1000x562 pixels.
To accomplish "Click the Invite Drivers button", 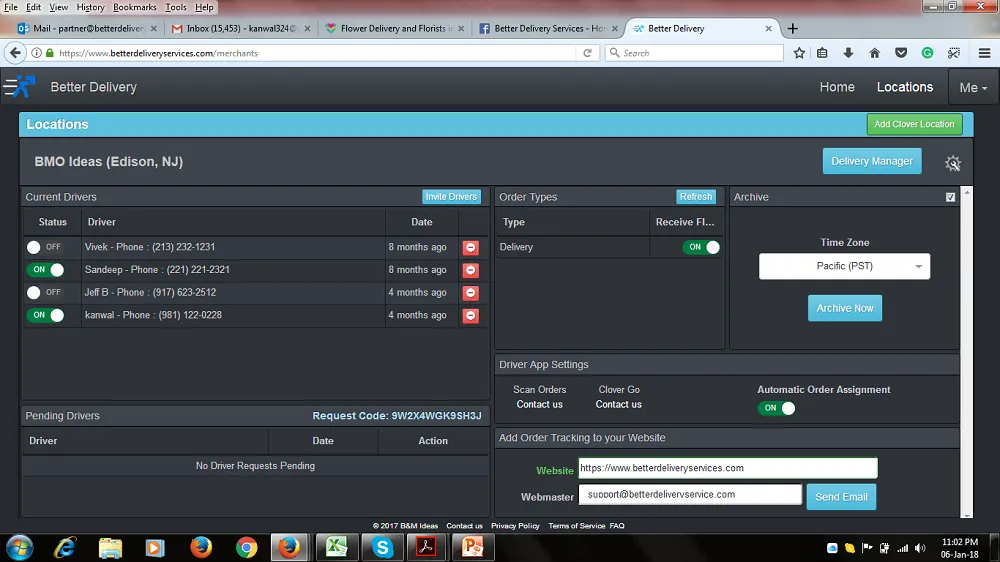I will click(451, 197).
